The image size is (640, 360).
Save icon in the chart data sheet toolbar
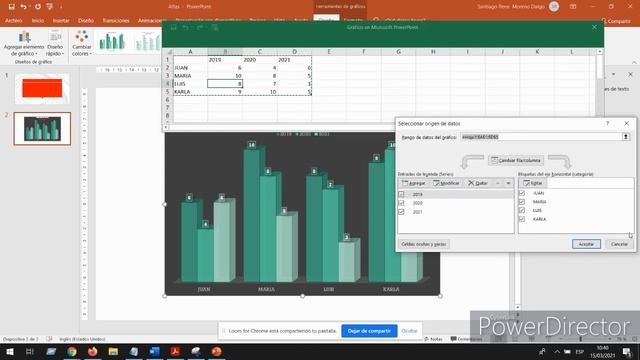click(x=173, y=27)
